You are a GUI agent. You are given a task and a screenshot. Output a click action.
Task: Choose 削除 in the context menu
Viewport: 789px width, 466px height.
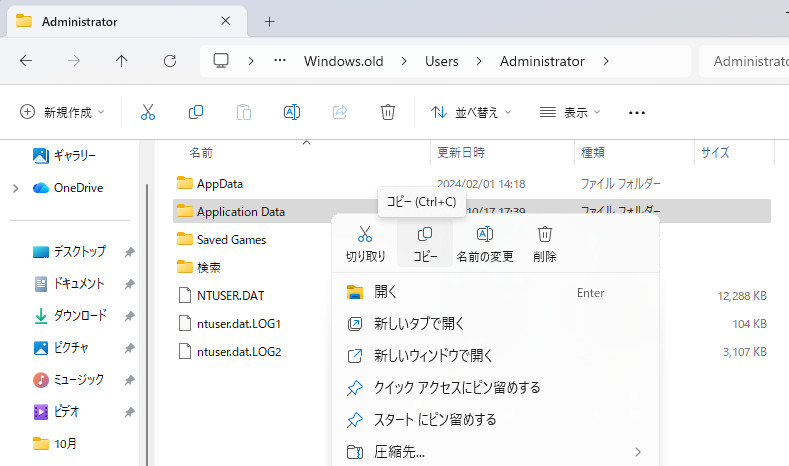[x=544, y=245]
